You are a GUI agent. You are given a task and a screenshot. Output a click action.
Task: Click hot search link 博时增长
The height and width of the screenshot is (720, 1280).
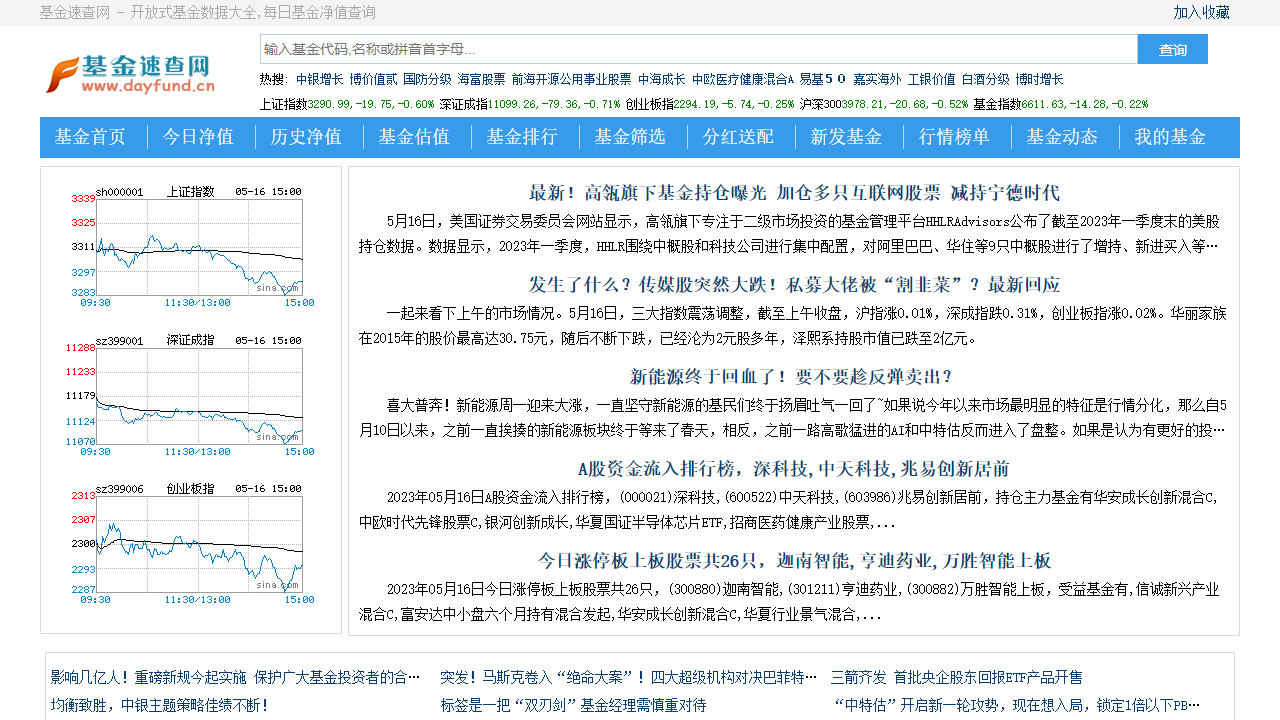coord(1039,79)
